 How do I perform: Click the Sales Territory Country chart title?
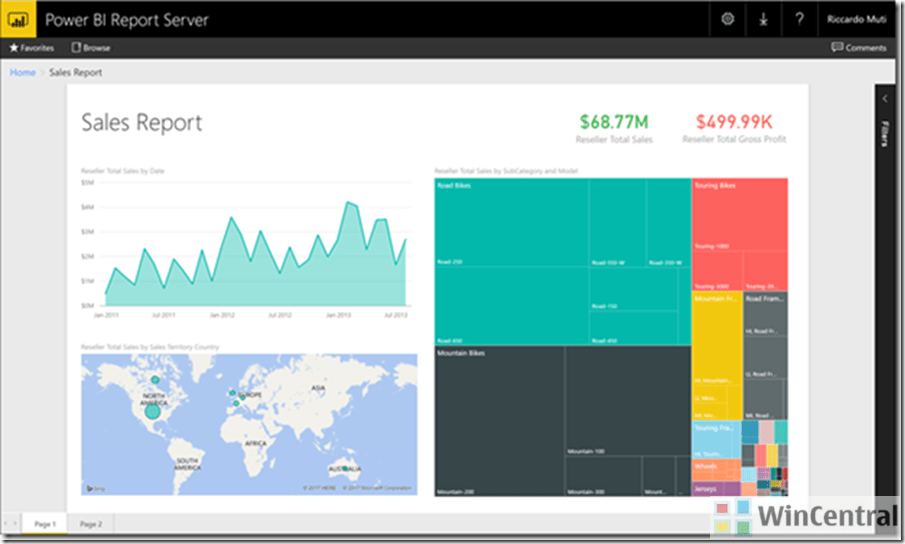tap(150, 347)
